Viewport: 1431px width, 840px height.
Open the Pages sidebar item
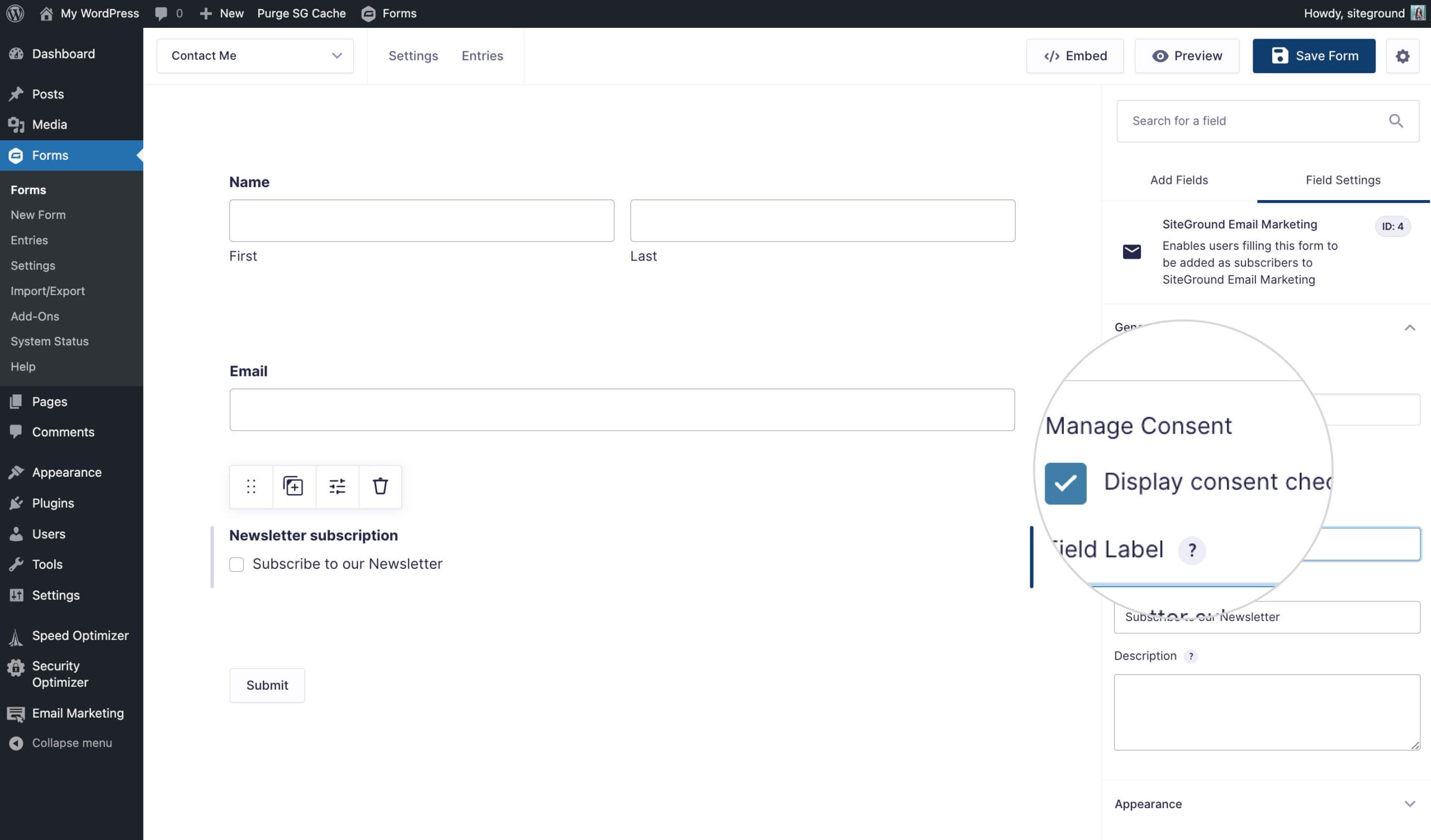point(72,401)
